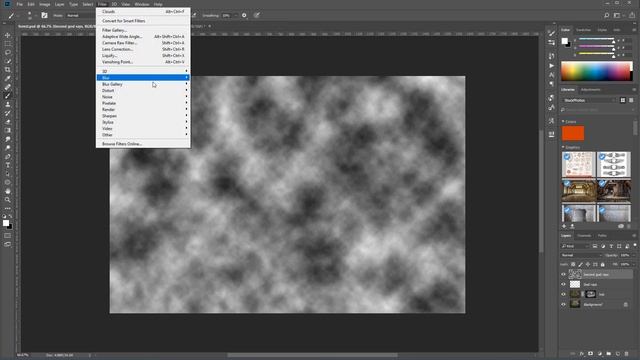Switch to the Channels tab
This screenshot has width=640, height=360.
click(584, 236)
